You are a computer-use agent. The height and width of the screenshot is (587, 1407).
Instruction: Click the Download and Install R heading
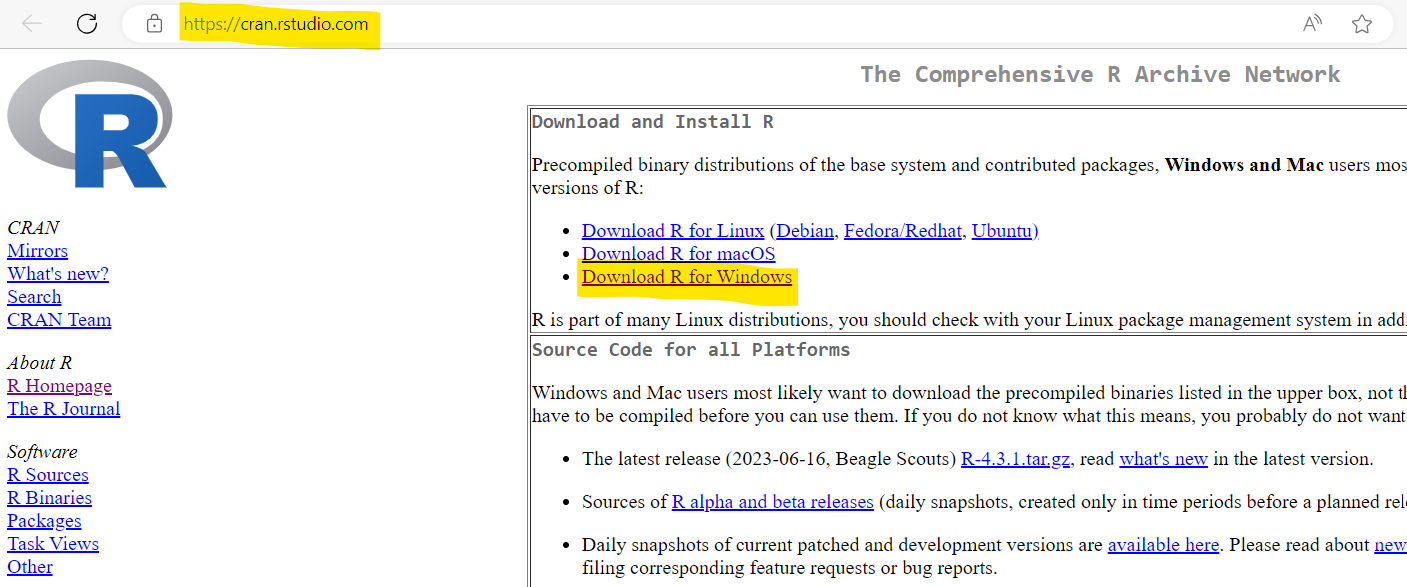[x=653, y=122]
